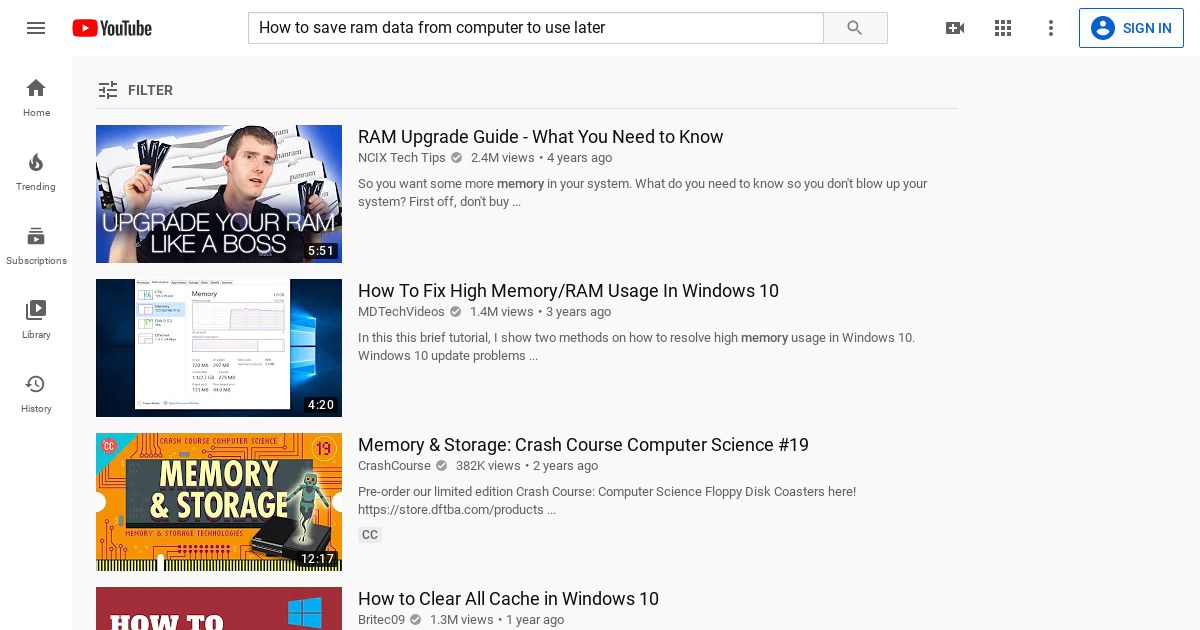Visit the Britec09 channel

(381, 620)
